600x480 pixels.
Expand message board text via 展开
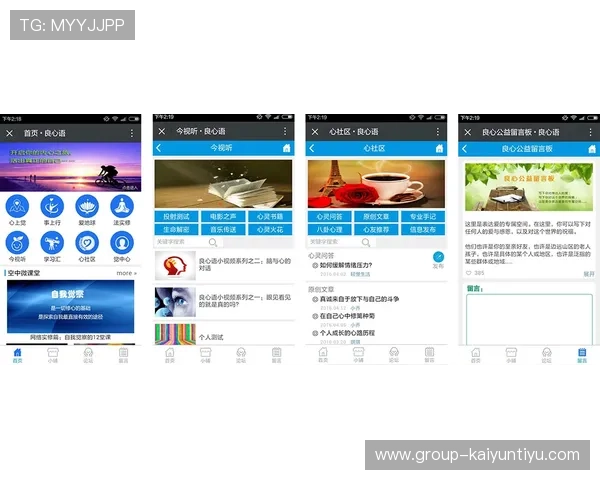click(x=589, y=274)
